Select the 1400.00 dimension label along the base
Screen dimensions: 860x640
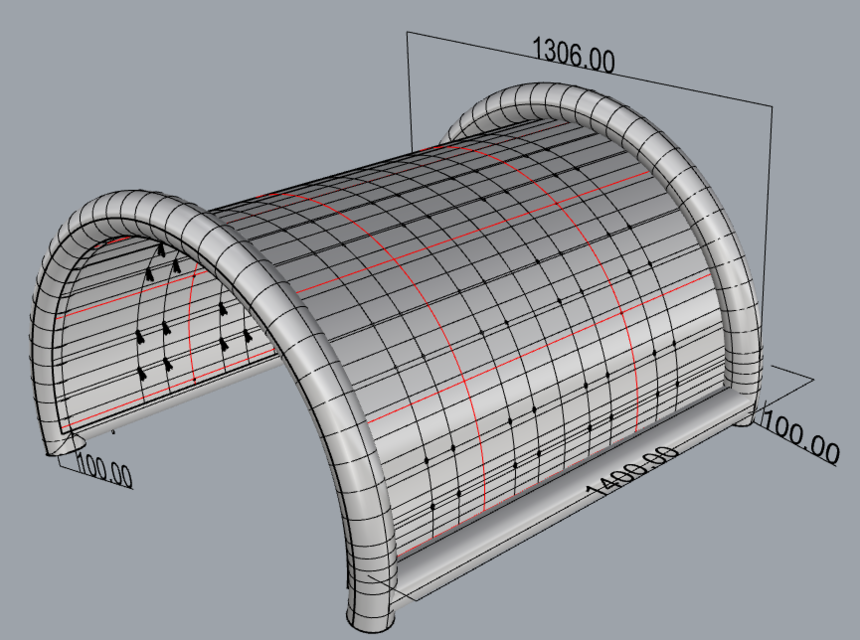point(632,470)
